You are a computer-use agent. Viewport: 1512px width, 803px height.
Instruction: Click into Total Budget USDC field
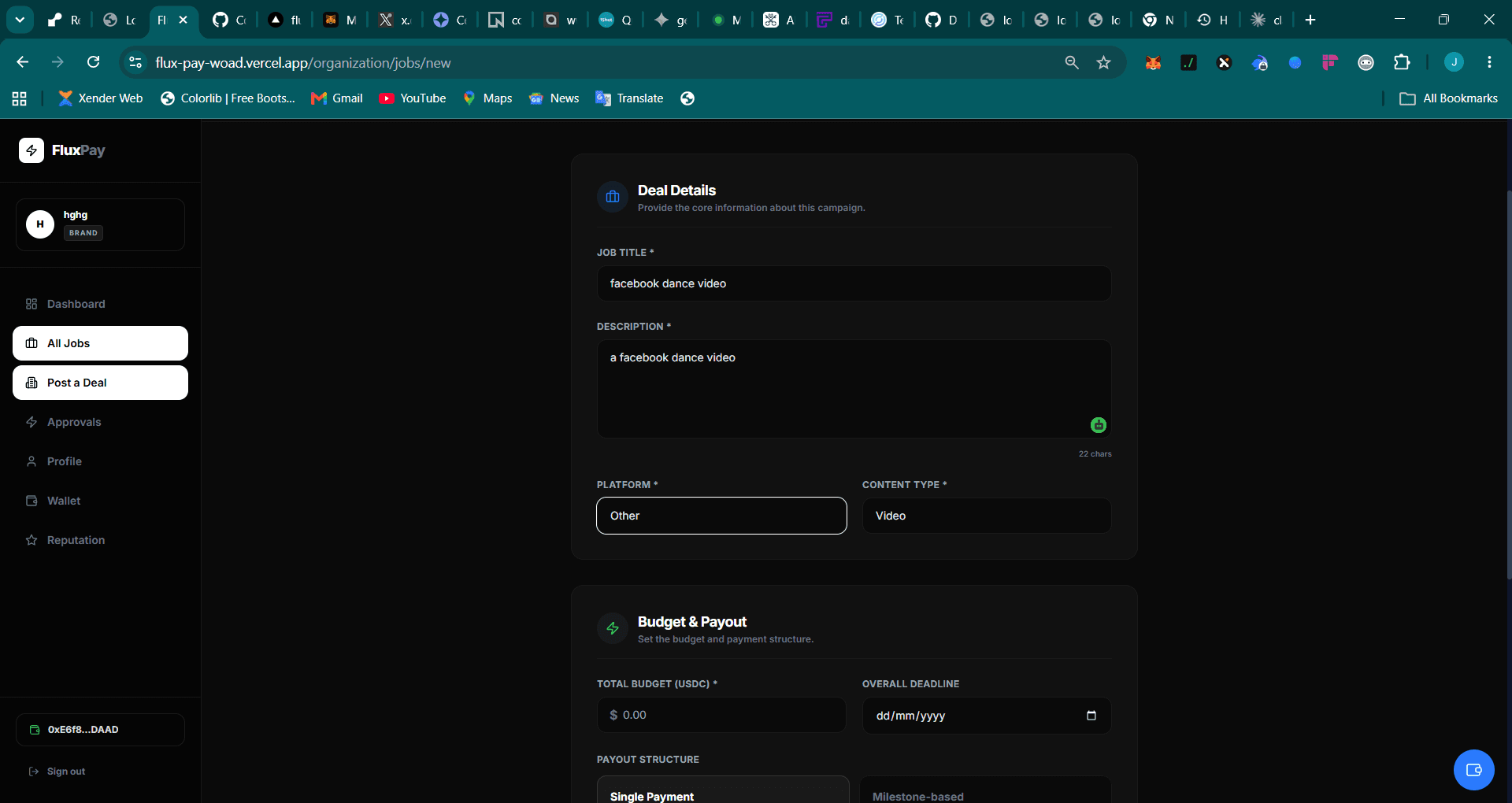(x=721, y=715)
